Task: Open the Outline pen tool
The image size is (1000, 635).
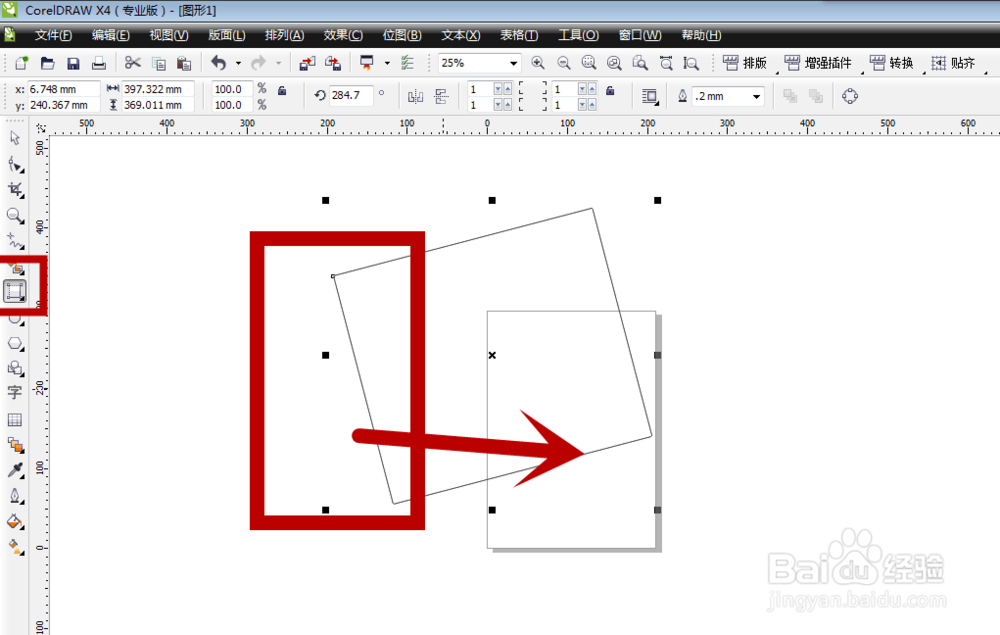Action: 15,496
